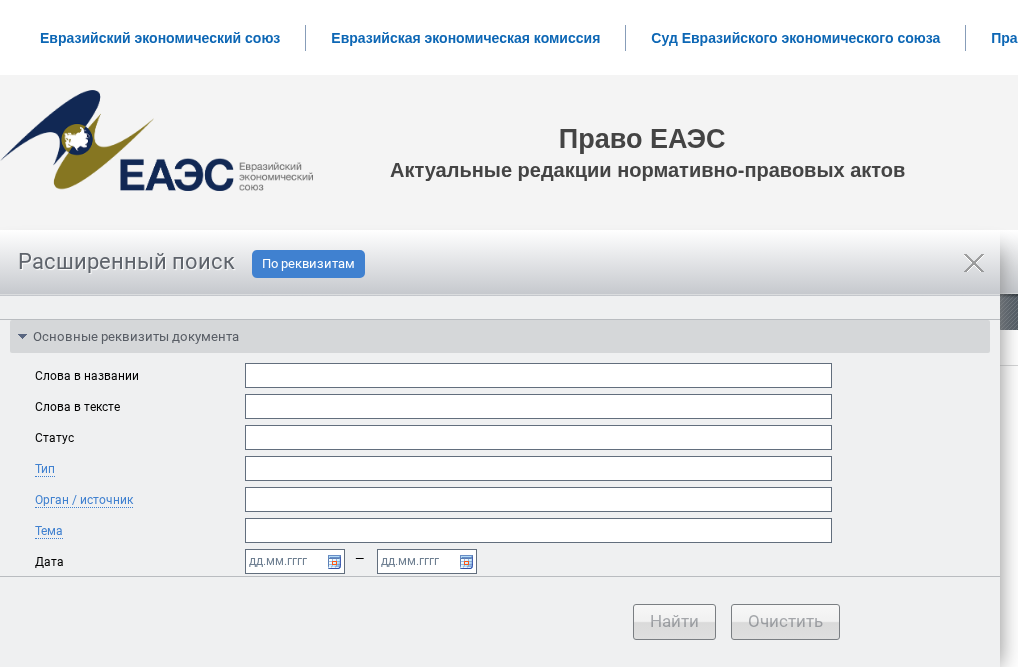This screenshot has width=1018, height=667.
Task: Focus the Слова в названии field
Action: coord(538,375)
